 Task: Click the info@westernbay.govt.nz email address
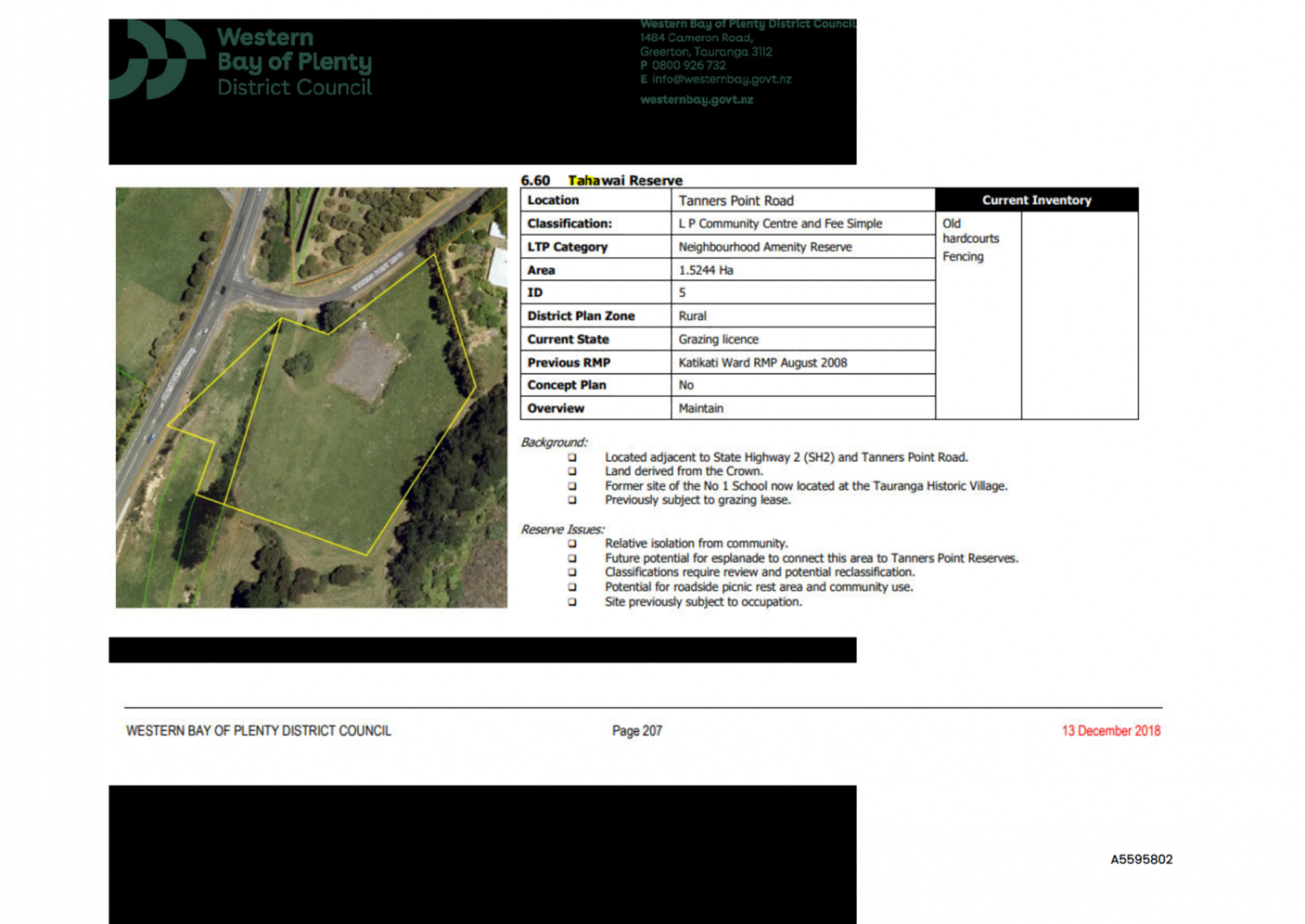click(x=721, y=79)
